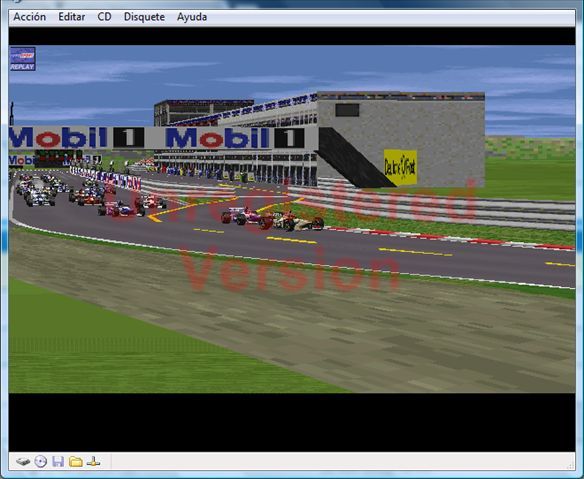
Task: Open the CD menu
Action: point(104,17)
